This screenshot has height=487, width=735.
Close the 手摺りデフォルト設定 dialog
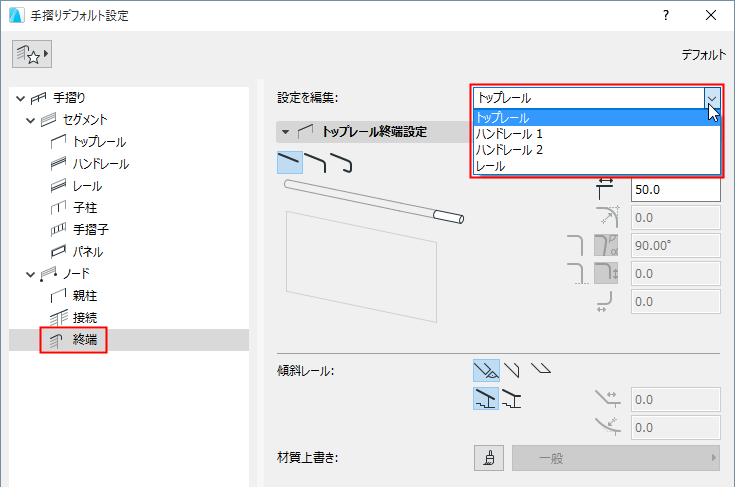point(711,15)
